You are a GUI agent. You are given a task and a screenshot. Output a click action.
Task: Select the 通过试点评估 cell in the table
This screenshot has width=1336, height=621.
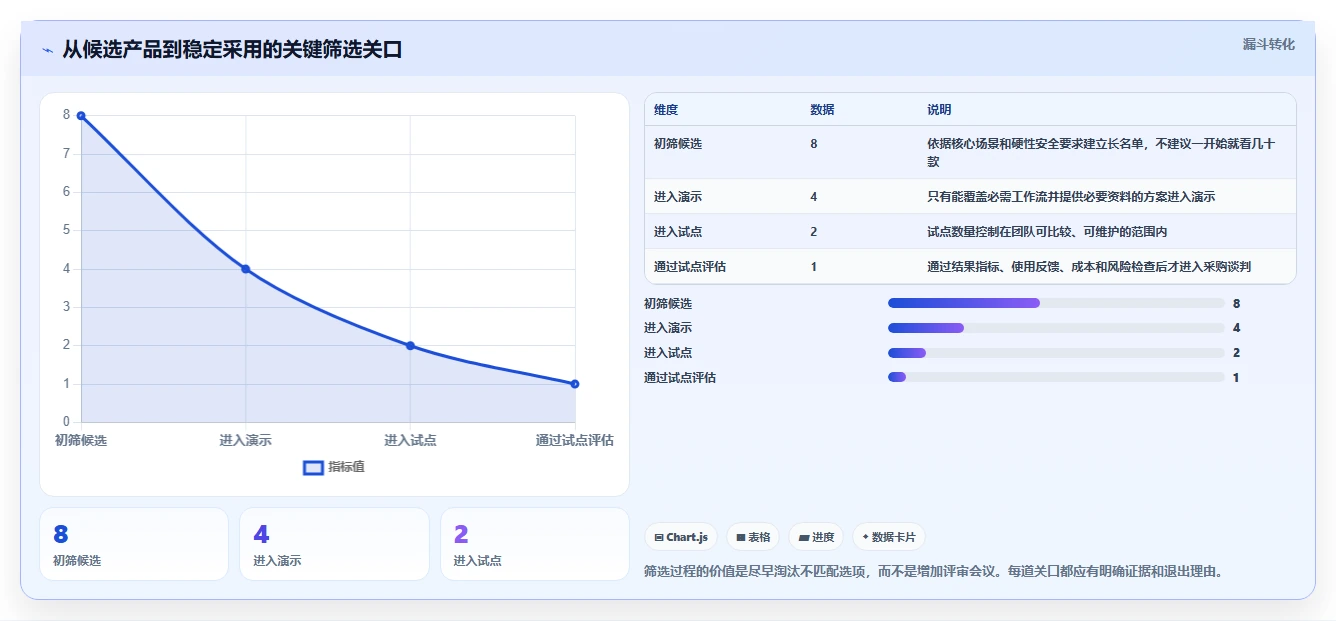coord(690,267)
